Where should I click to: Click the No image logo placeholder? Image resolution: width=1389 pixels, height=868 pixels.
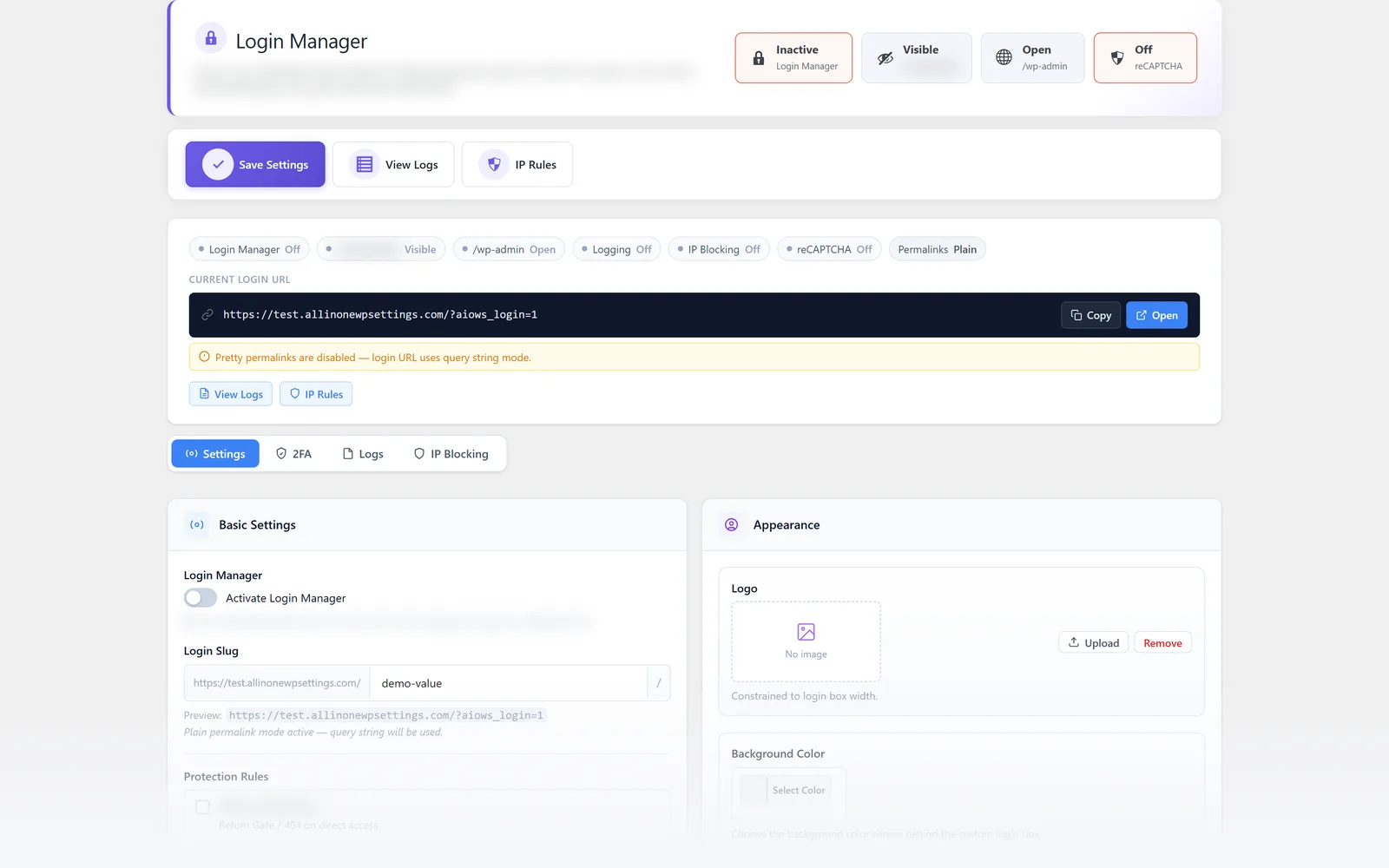(806, 641)
